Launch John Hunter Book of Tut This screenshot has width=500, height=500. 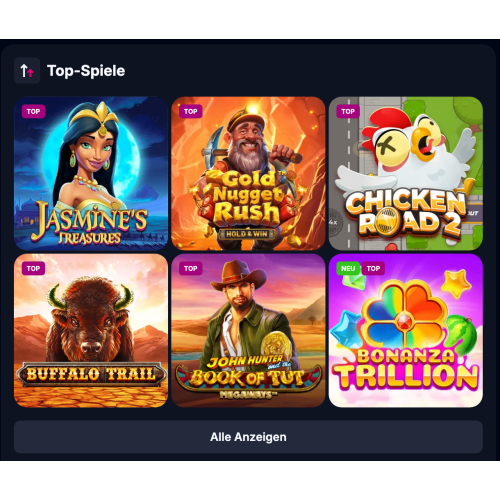[x=248, y=331]
